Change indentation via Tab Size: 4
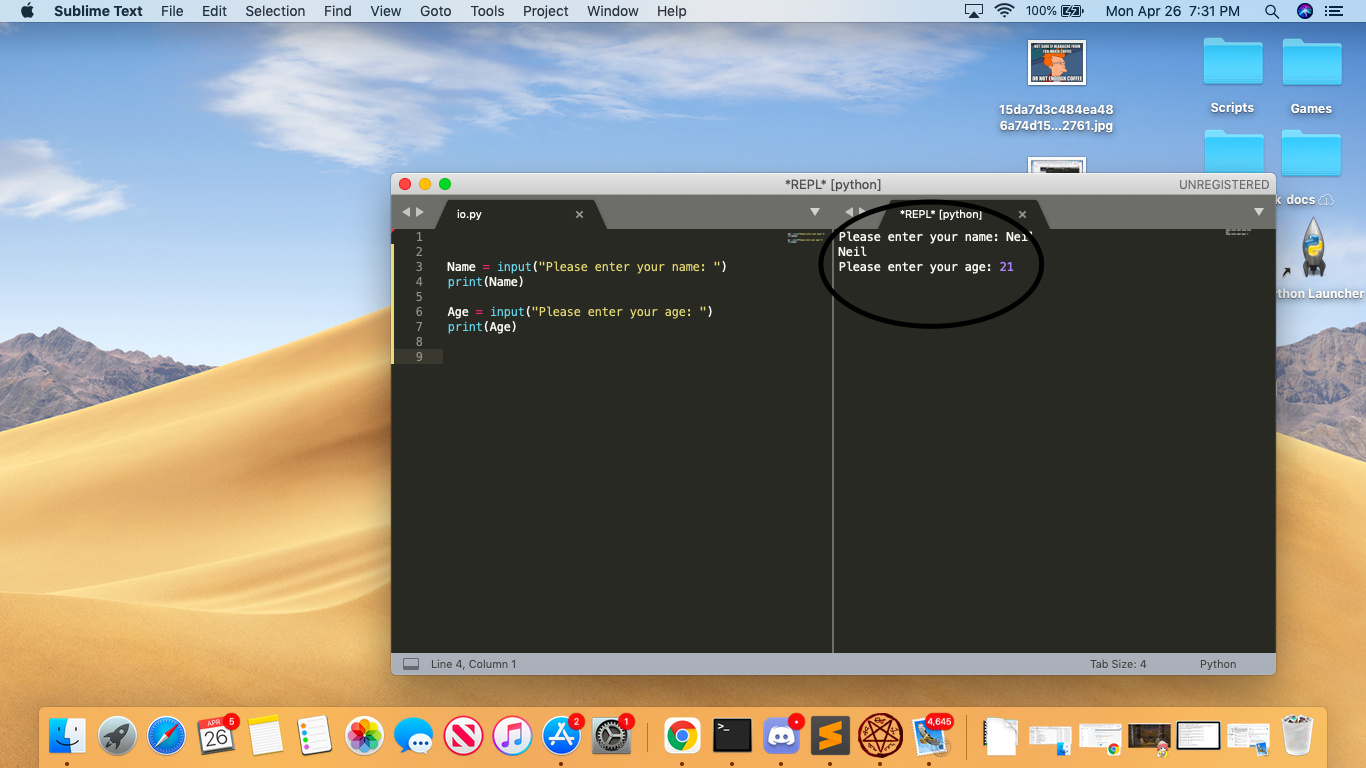1366x768 pixels. pyautogui.click(x=1118, y=664)
